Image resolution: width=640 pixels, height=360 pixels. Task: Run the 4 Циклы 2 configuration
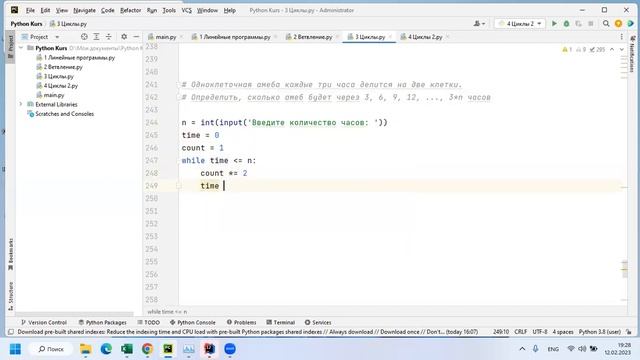[554, 24]
